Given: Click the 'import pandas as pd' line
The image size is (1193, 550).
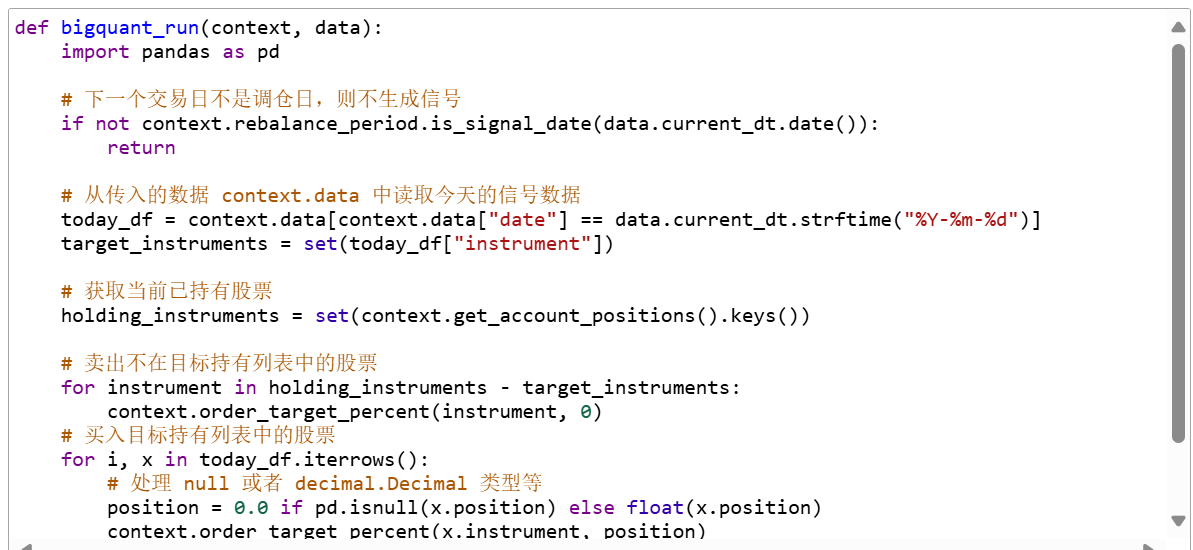Looking at the screenshot, I should pos(170,52).
